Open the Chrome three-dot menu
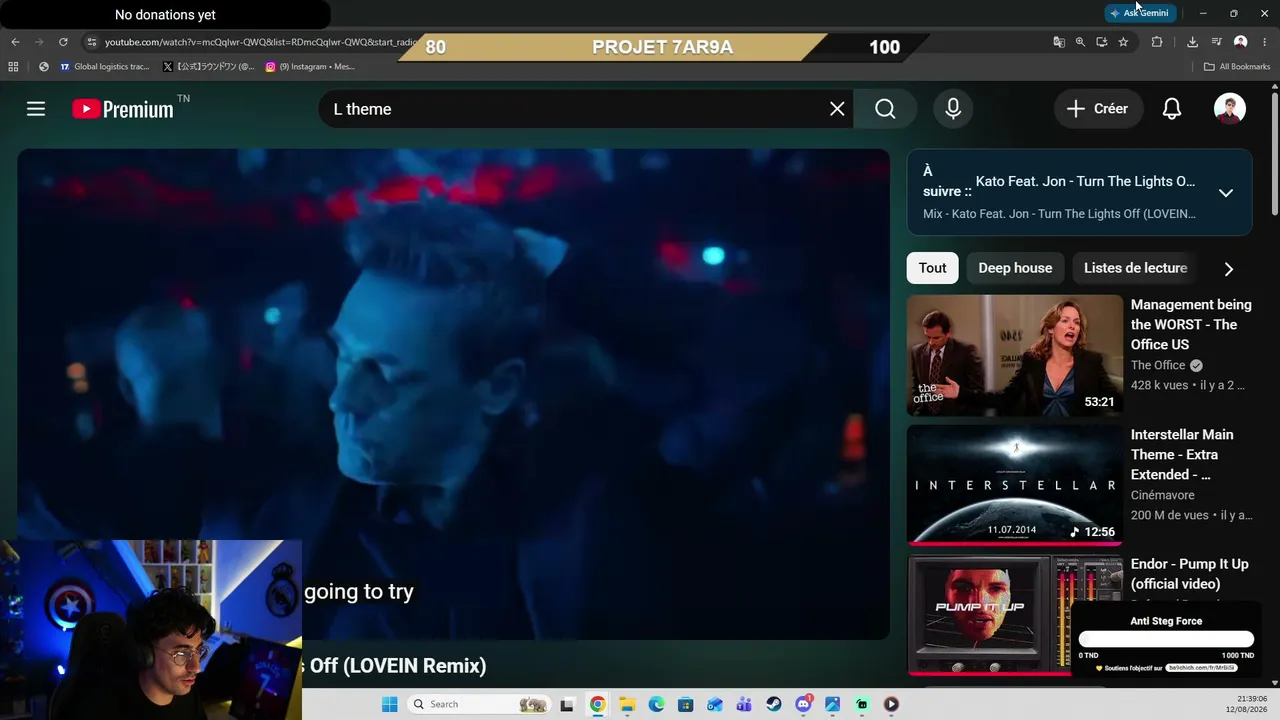Image resolution: width=1280 pixels, height=720 pixels. pyautogui.click(x=1264, y=42)
